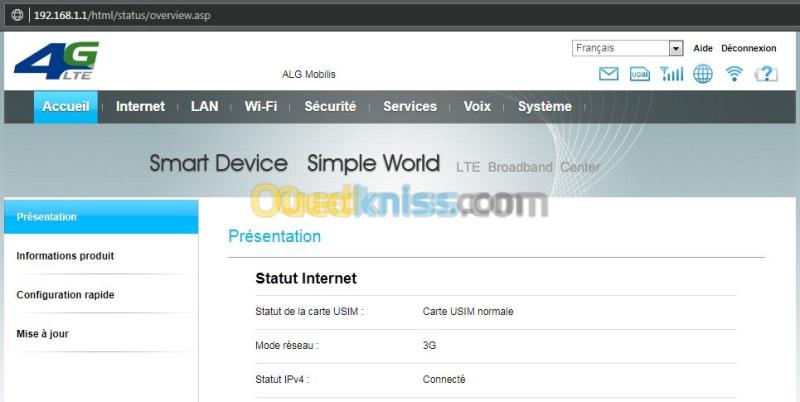Click the Déconnexion link
The width and height of the screenshot is (800, 402).
pos(748,48)
